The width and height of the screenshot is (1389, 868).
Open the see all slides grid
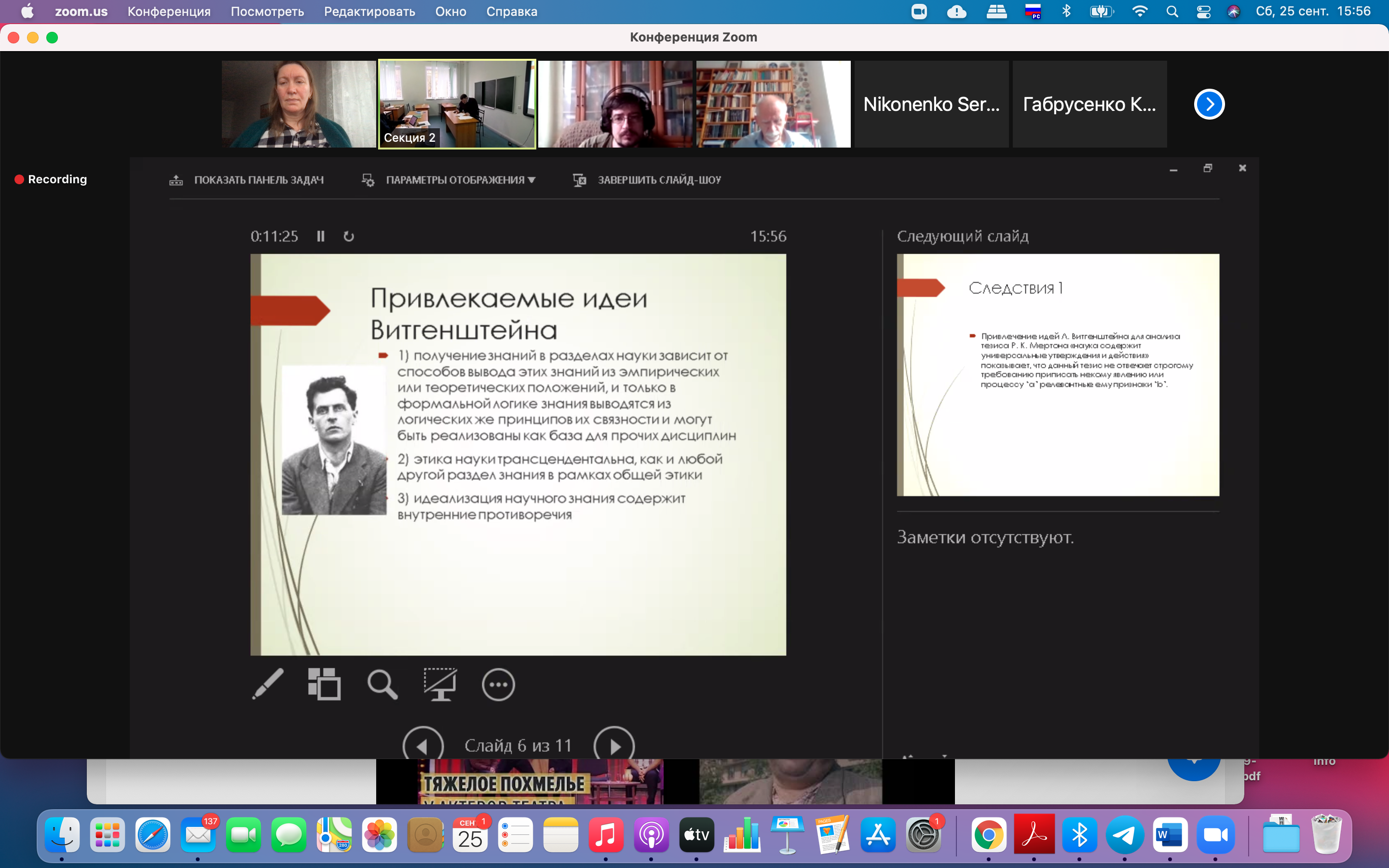click(x=324, y=684)
